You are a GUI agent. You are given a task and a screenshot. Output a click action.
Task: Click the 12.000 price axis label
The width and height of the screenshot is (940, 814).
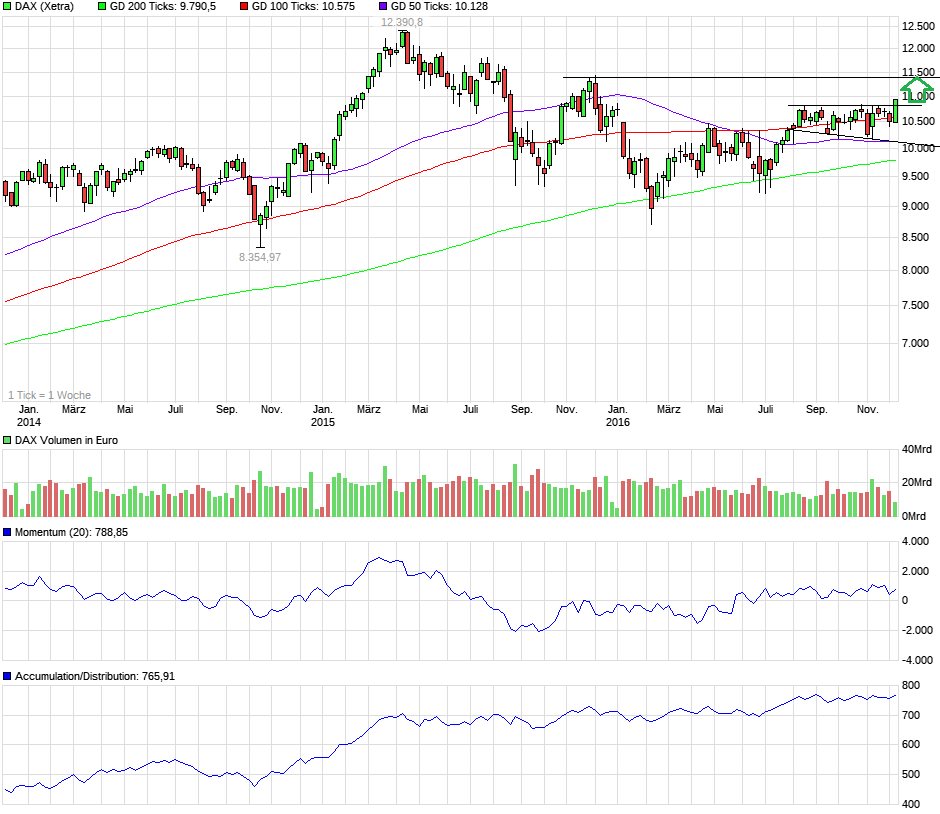pyautogui.click(x=918, y=49)
